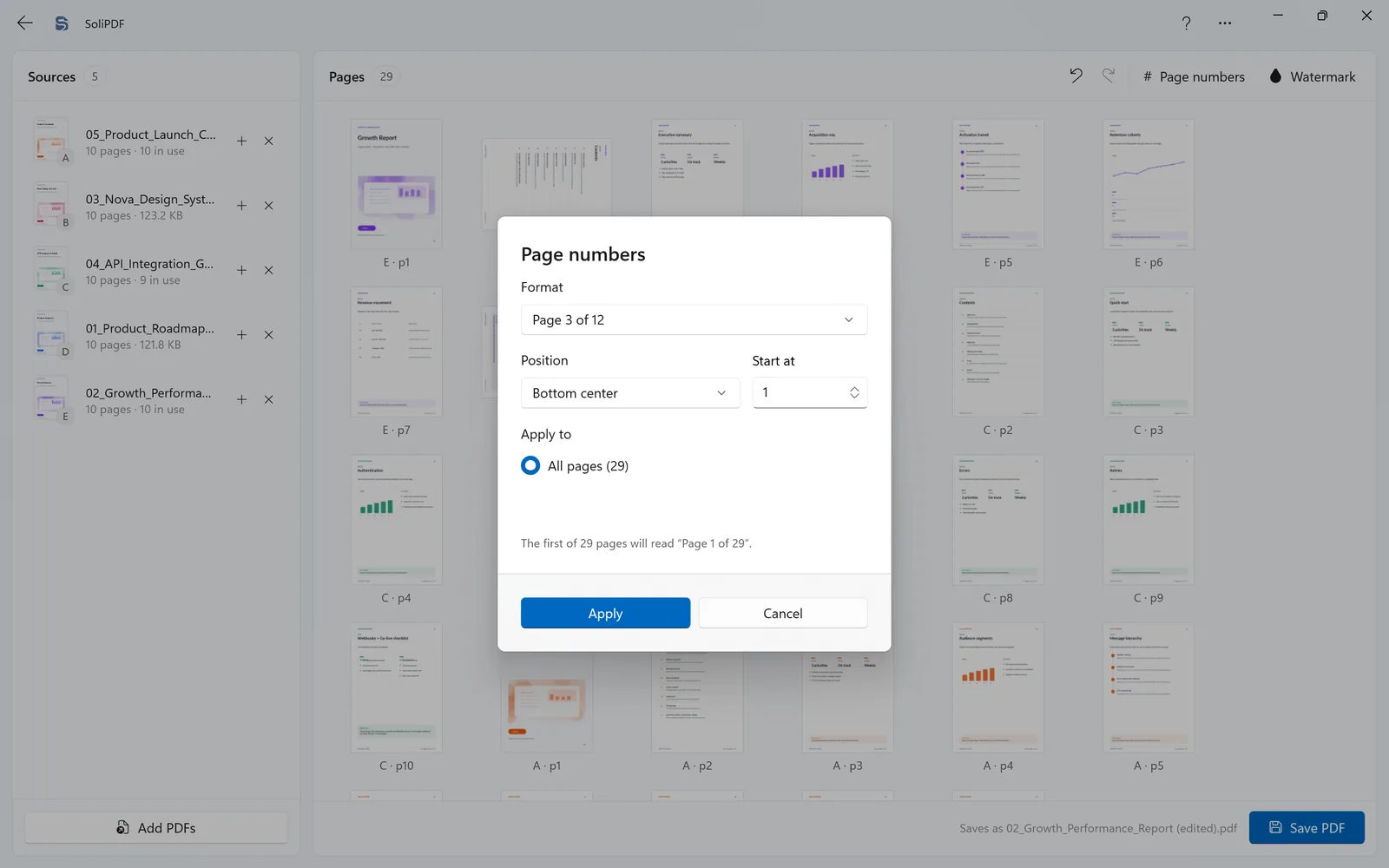Undo the last page change
Screen dimensions: 1389x868
(1076, 76)
